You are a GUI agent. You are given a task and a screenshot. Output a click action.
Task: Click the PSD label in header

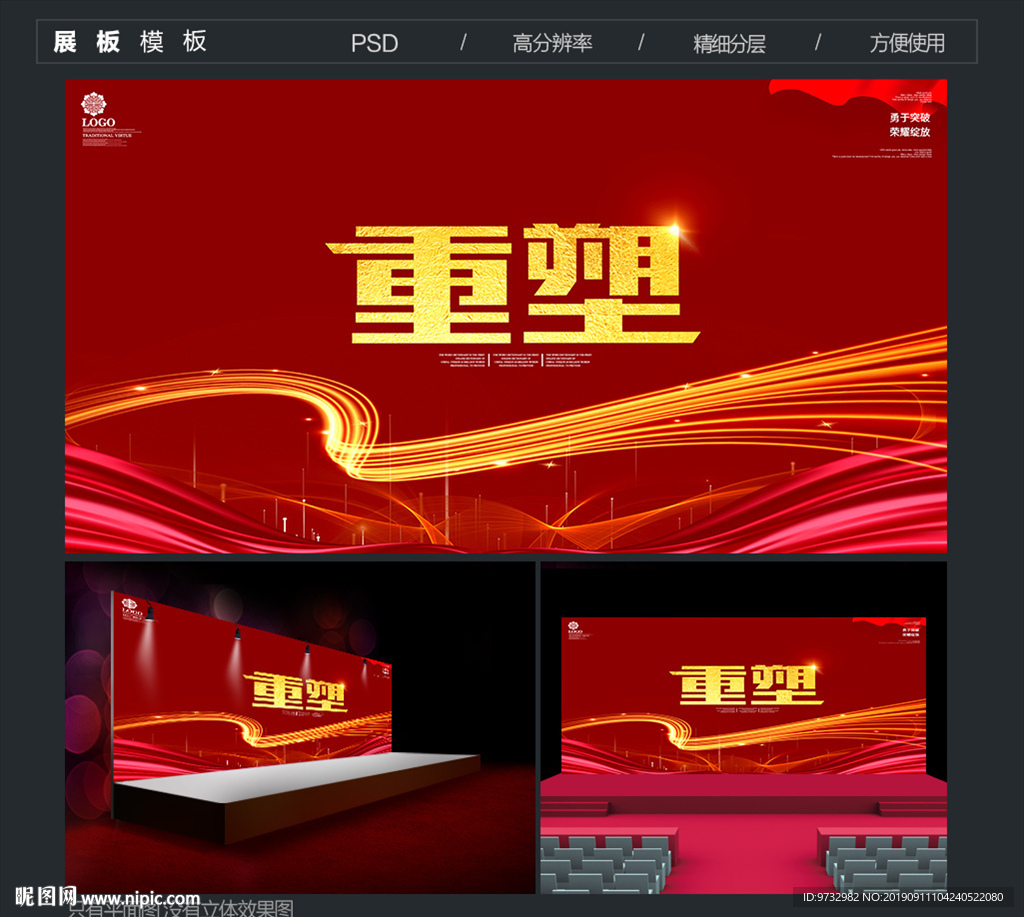pos(374,43)
